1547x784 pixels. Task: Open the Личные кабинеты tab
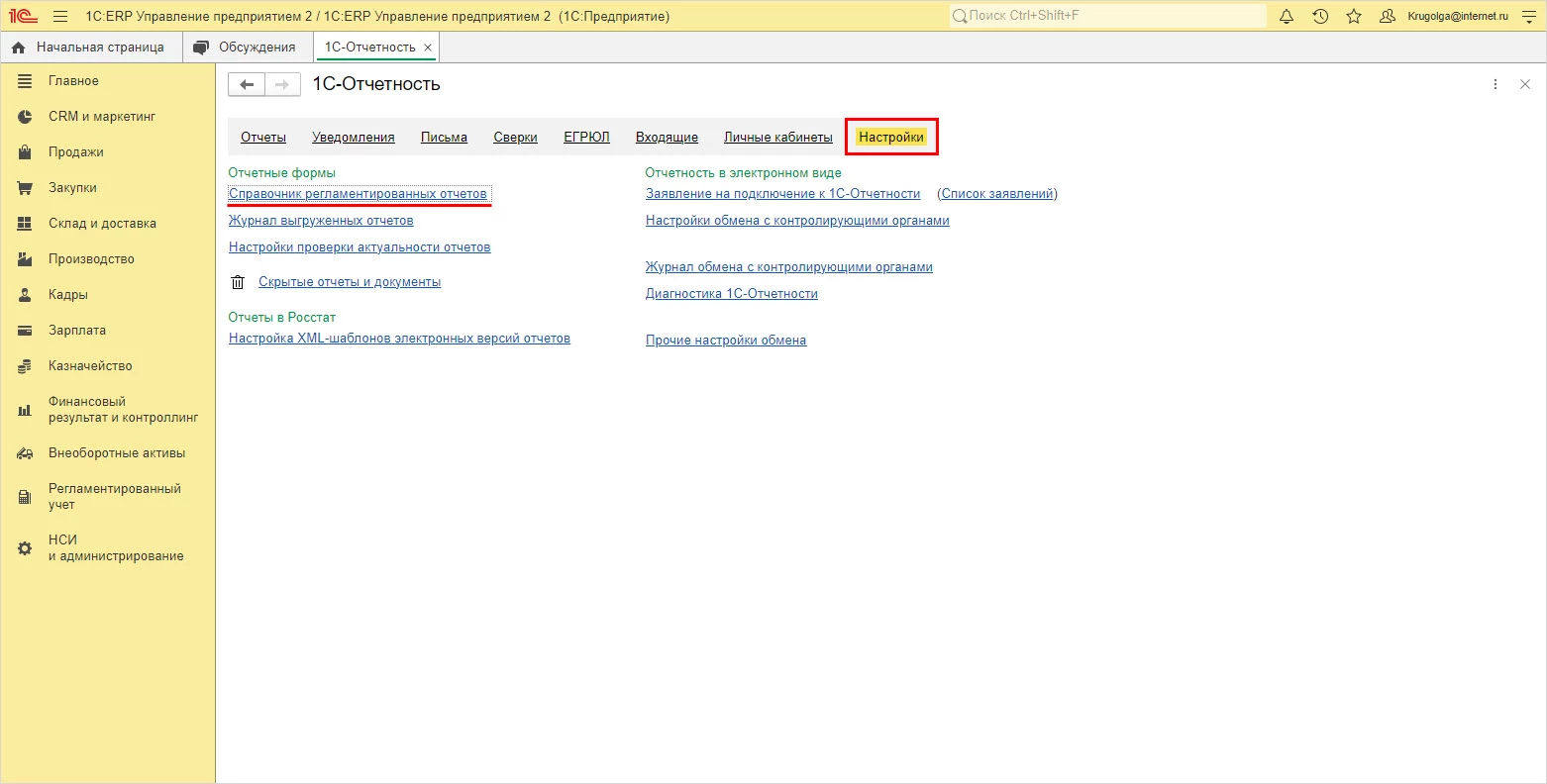(778, 138)
